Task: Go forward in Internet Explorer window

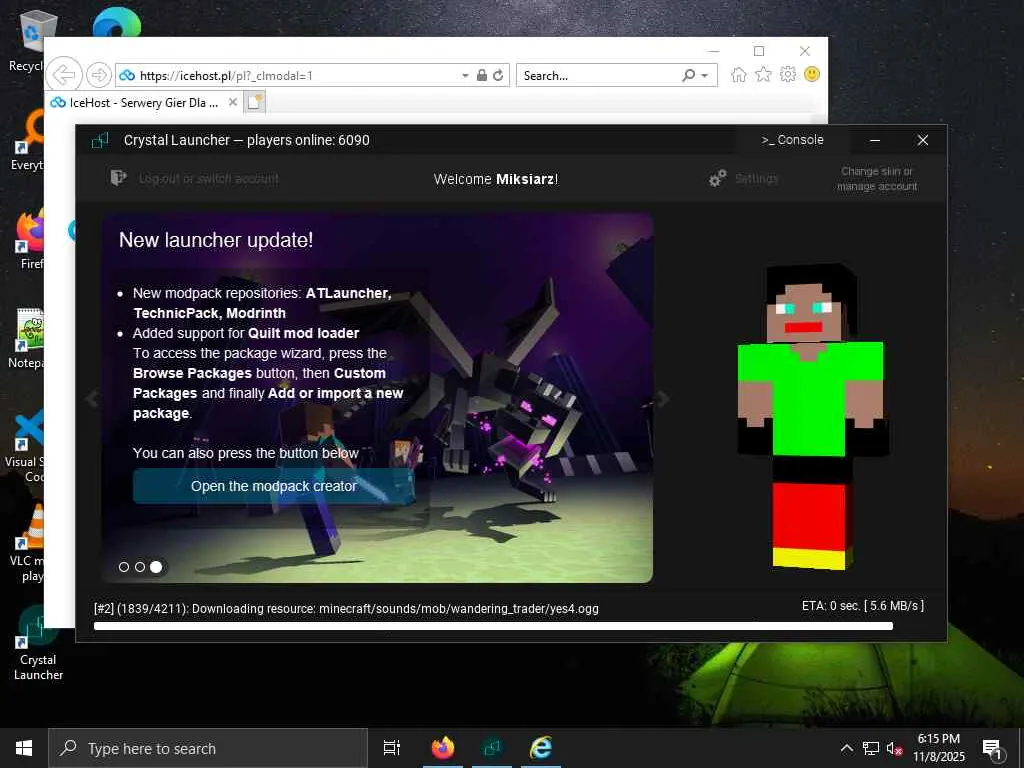Action: (x=99, y=75)
